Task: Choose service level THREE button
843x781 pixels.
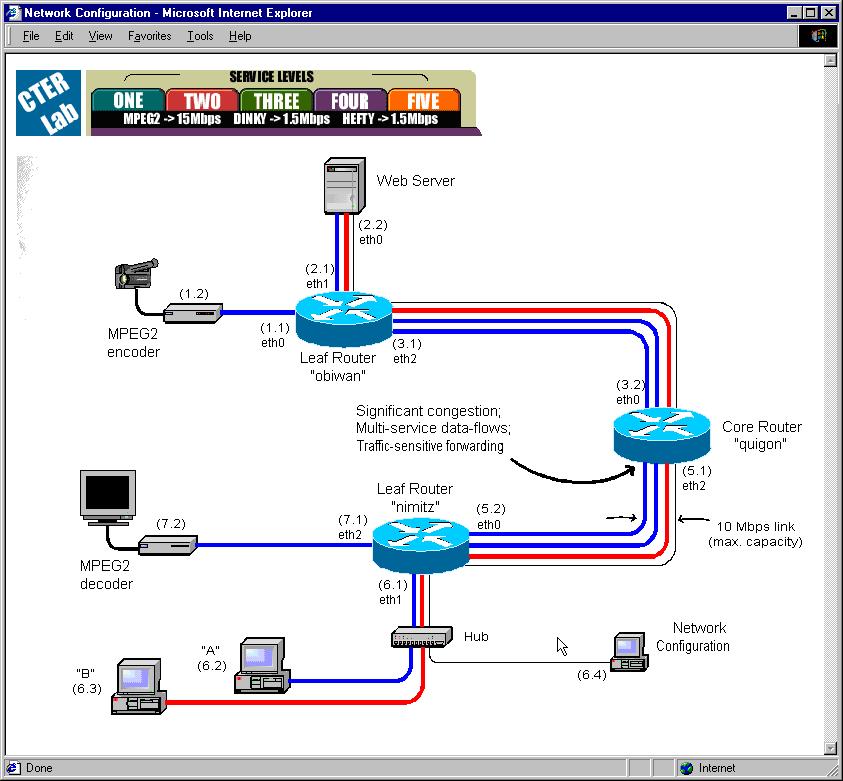Action: click(x=276, y=100)
